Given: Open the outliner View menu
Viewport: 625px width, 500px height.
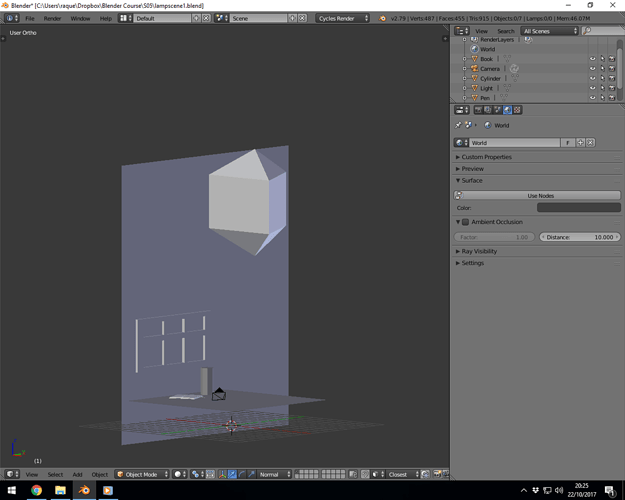Looking at the screenshot, I should pyautogui.click(x=482, y=31).
